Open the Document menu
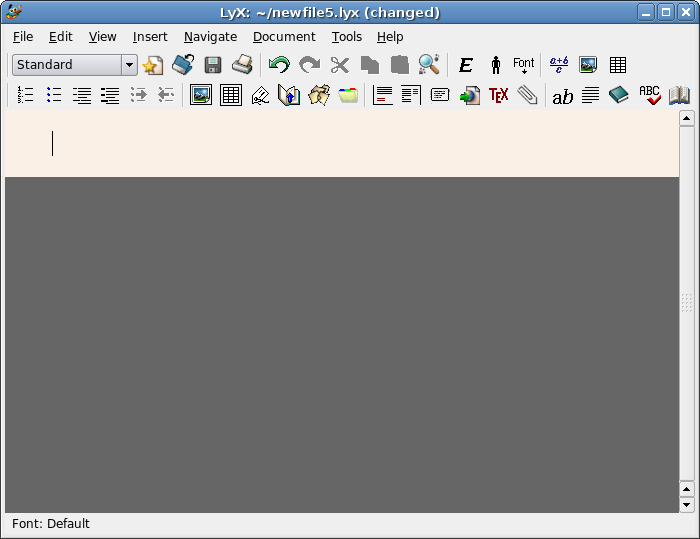This screenshot has width=700, height=539. pyautogui.click(x=284, y=37)
